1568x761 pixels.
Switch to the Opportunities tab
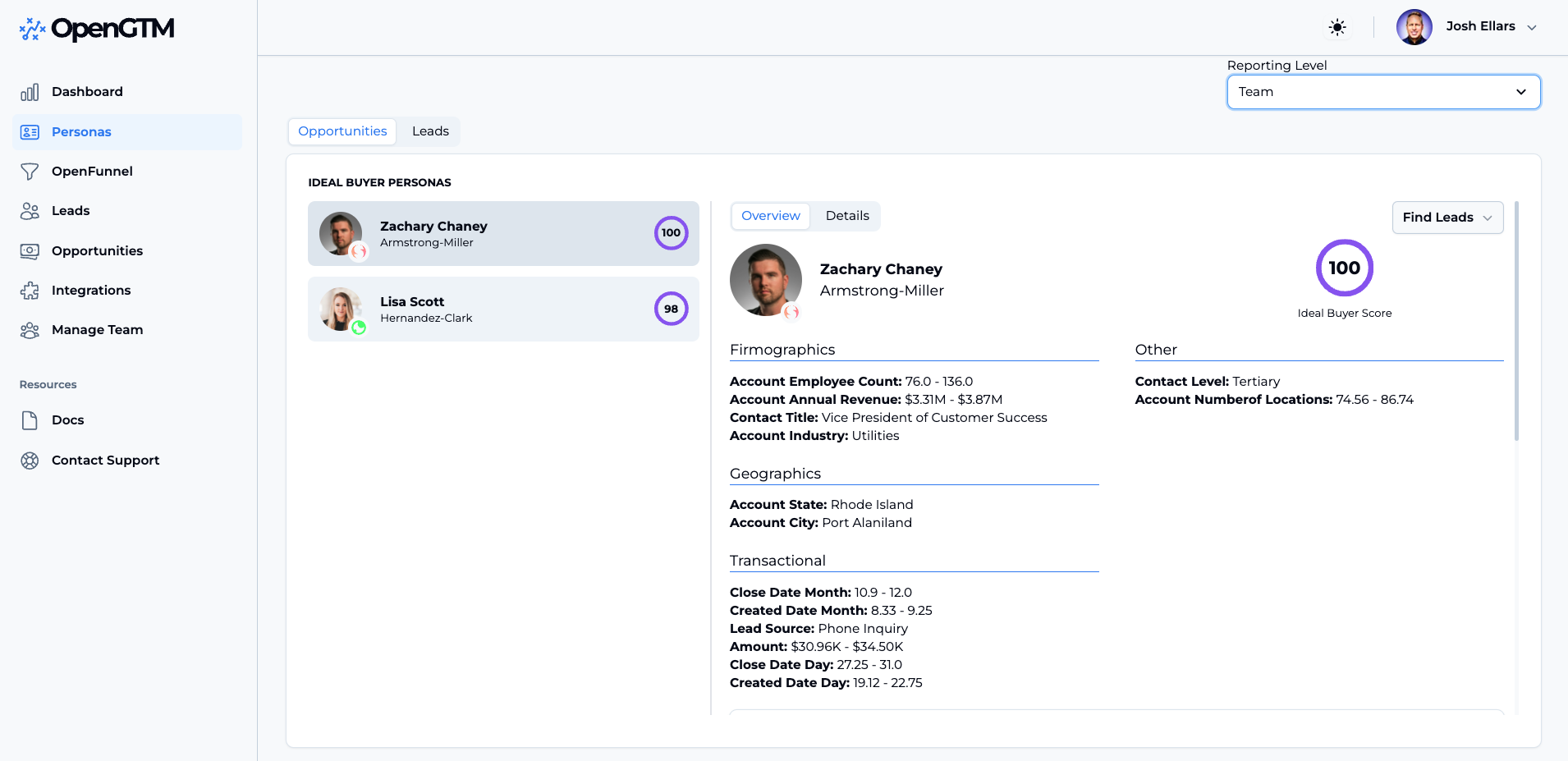point(342,131)
